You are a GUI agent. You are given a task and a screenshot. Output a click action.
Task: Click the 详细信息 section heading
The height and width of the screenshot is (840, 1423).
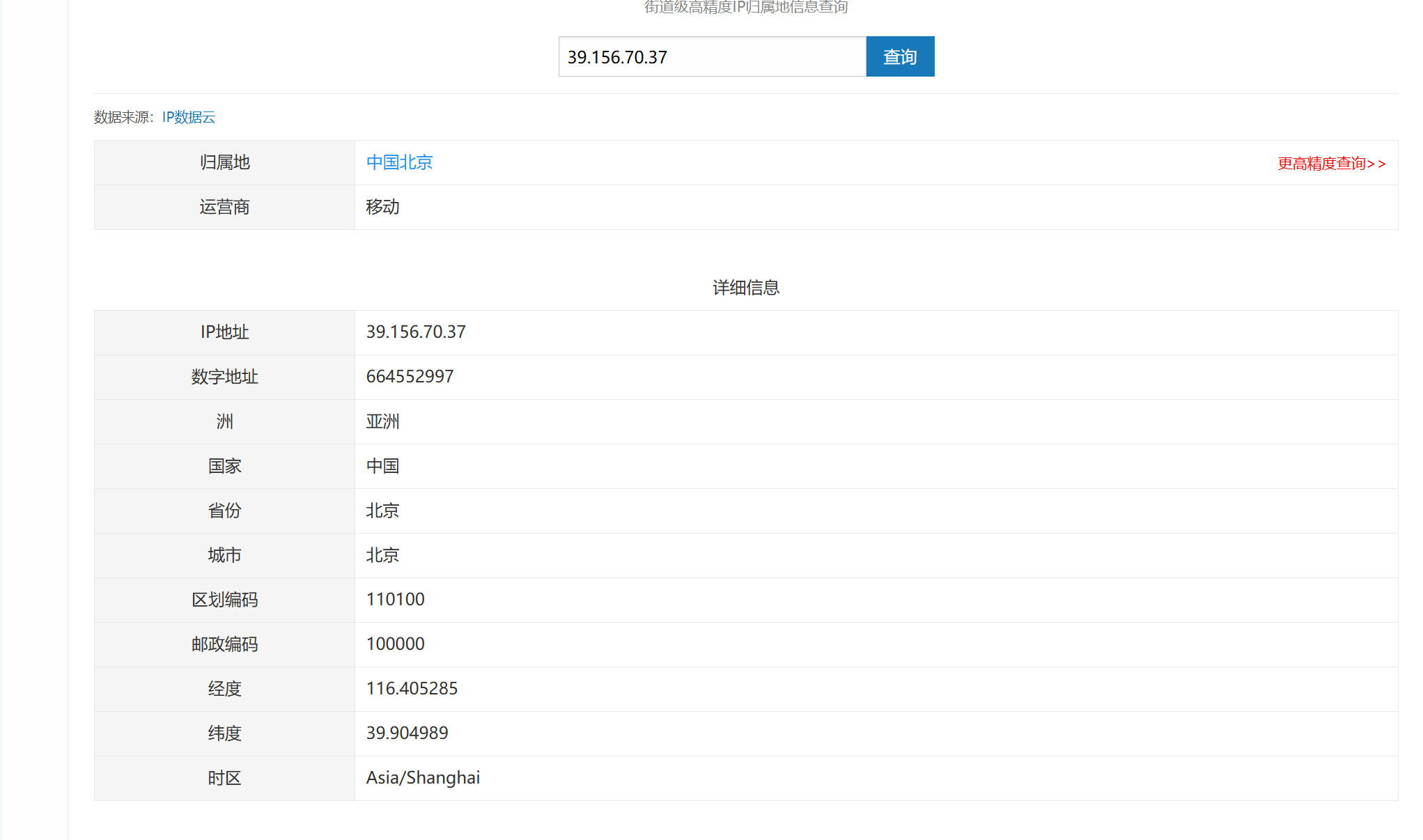click(x=745, y=288)
